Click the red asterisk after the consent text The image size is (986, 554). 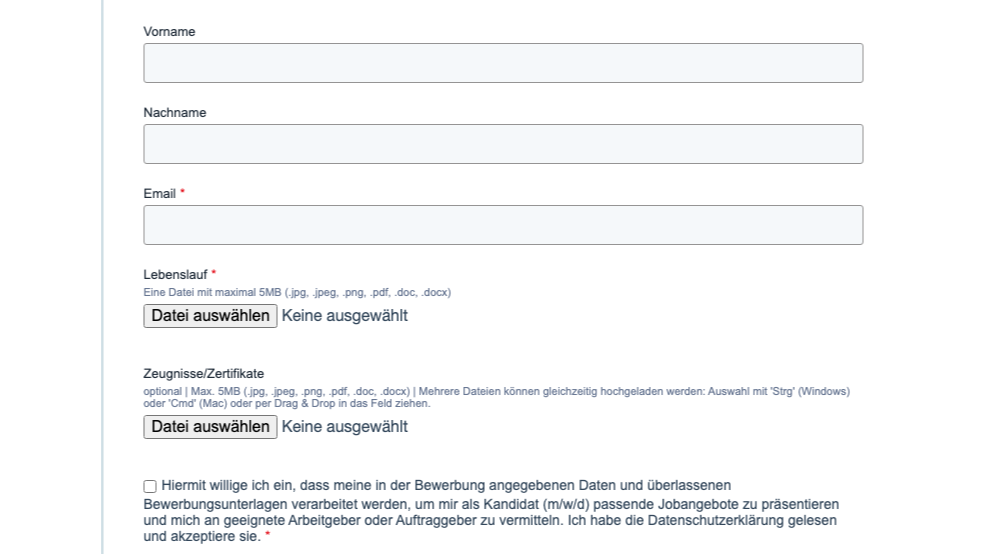[x=268, y=537]
